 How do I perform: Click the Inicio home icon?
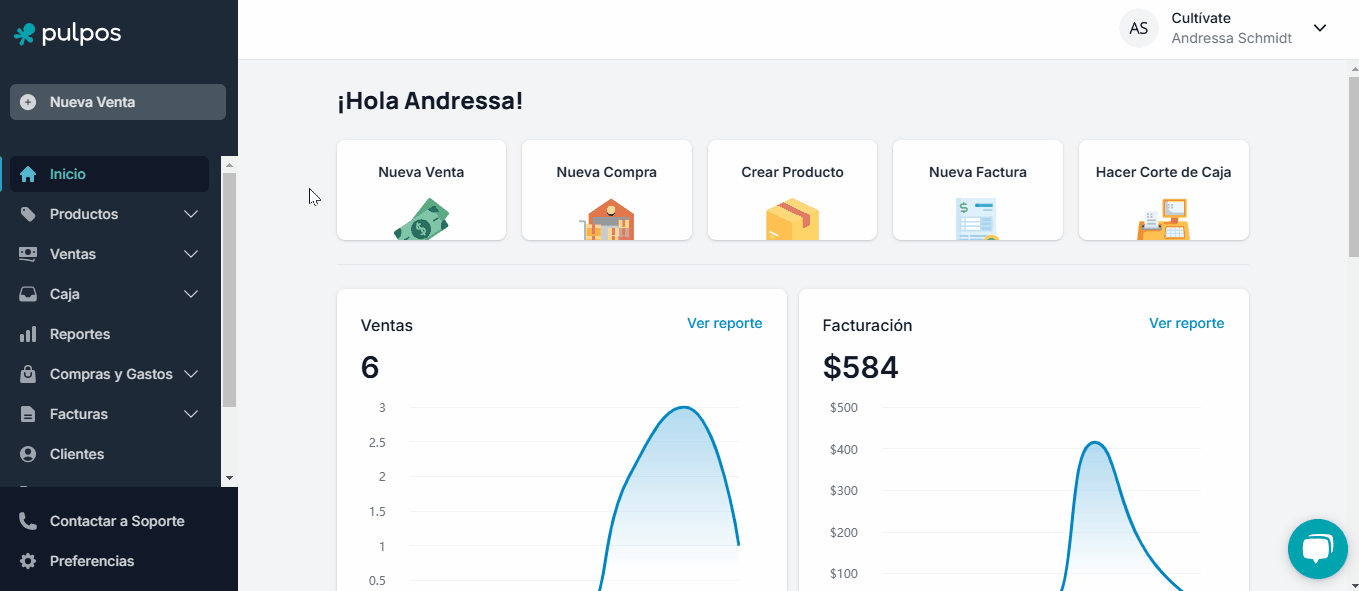28,174
